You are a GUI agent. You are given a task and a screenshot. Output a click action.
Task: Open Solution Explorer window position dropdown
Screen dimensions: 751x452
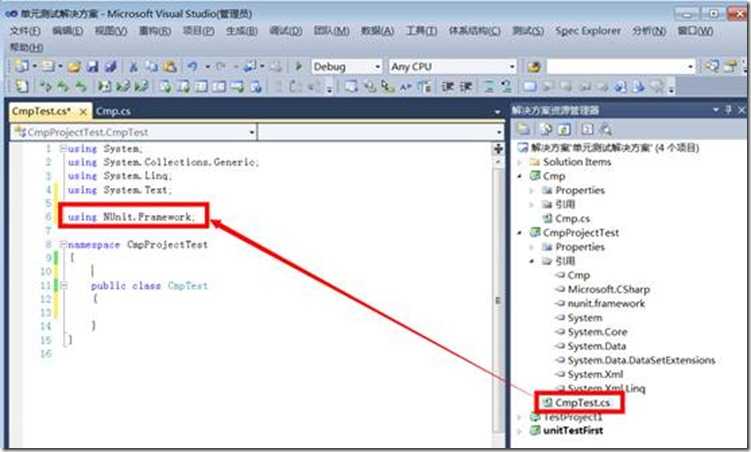coord(716,110)
